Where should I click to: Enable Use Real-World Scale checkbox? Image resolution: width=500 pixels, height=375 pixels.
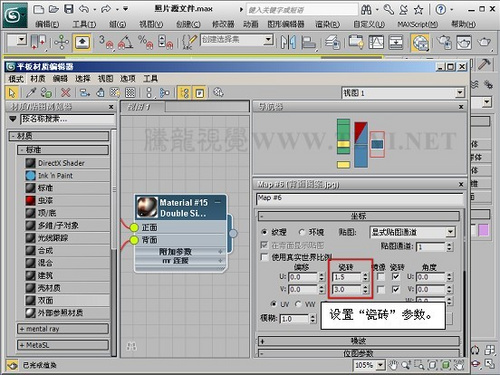265,257
